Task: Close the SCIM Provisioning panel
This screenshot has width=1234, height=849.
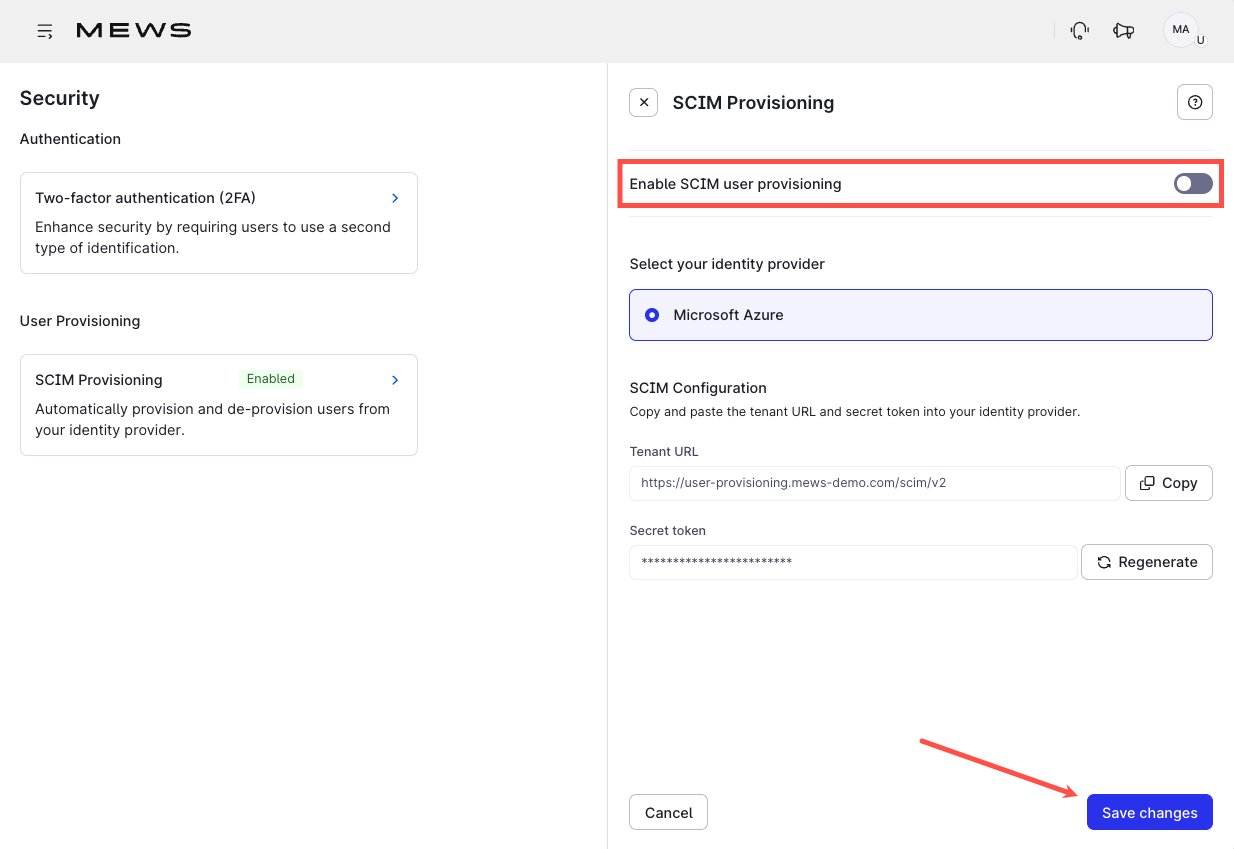Action: (644, 102)
